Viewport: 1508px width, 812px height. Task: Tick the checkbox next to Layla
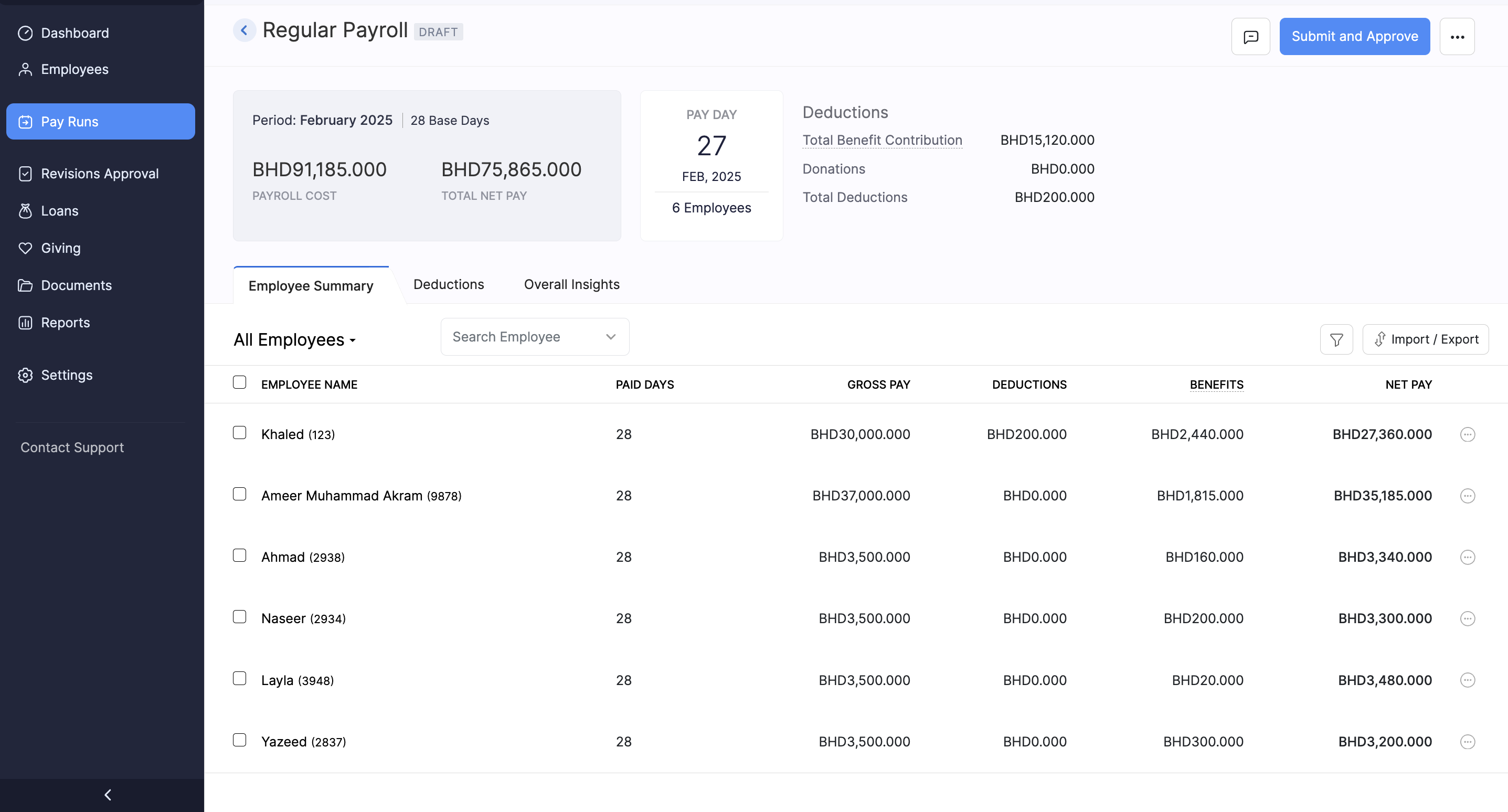pos(239,679)
